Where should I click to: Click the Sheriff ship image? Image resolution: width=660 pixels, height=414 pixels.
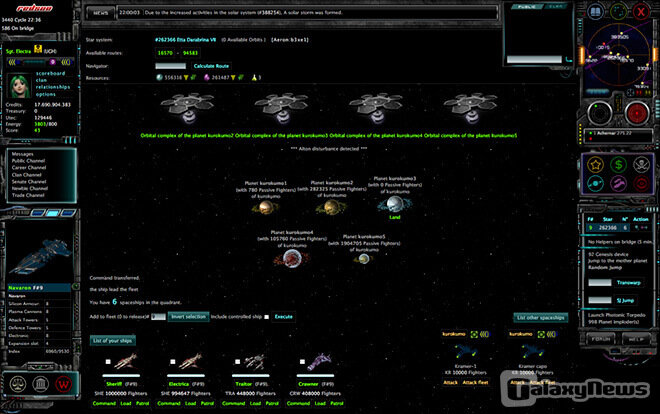pos(125,361)
